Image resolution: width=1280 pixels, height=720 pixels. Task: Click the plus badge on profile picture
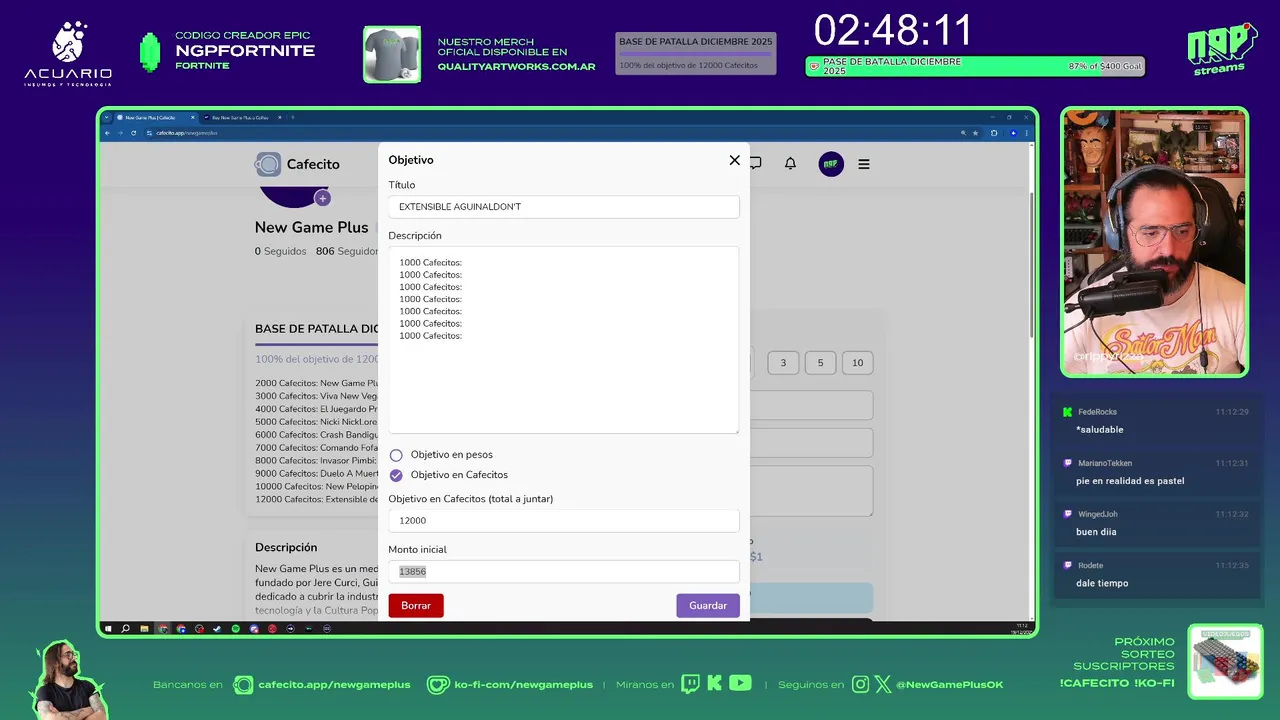click(322, 198)
